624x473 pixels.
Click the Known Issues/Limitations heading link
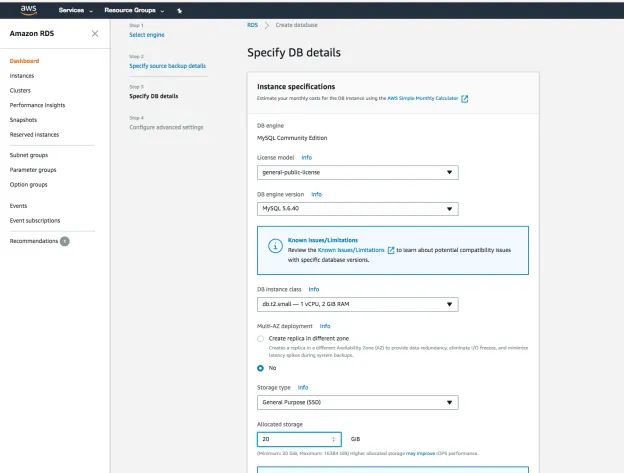[x=323, y=240]
